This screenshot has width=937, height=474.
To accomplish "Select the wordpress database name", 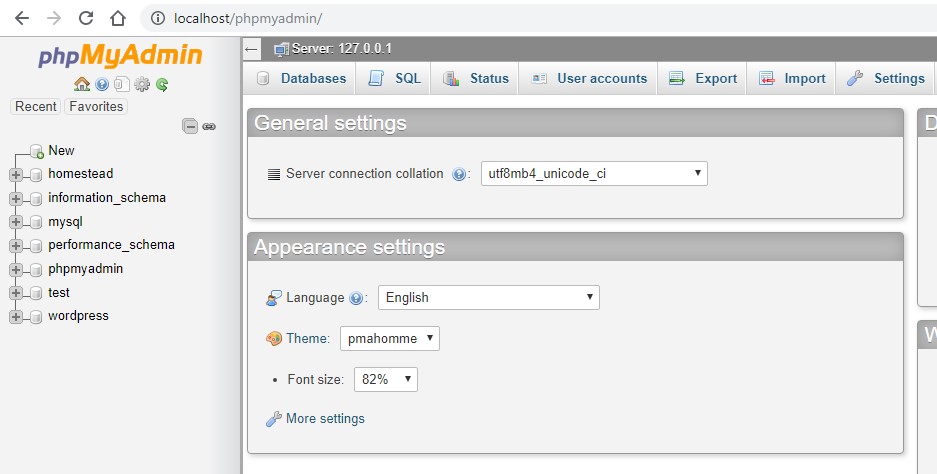I will click(x=78, y=316).
